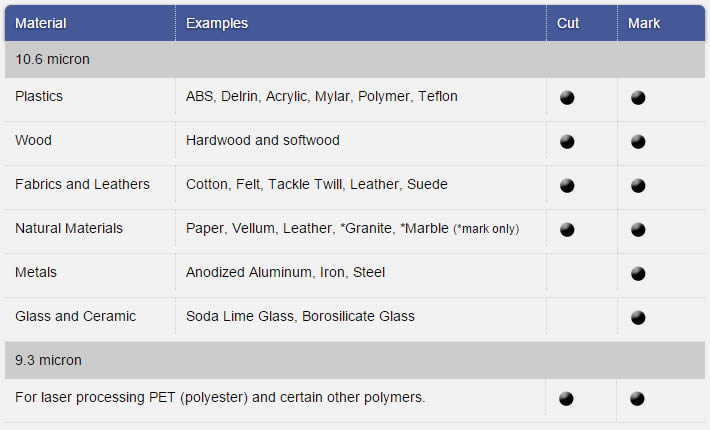Click Cut dot for Fabrics and Leathers

(567, 186)
